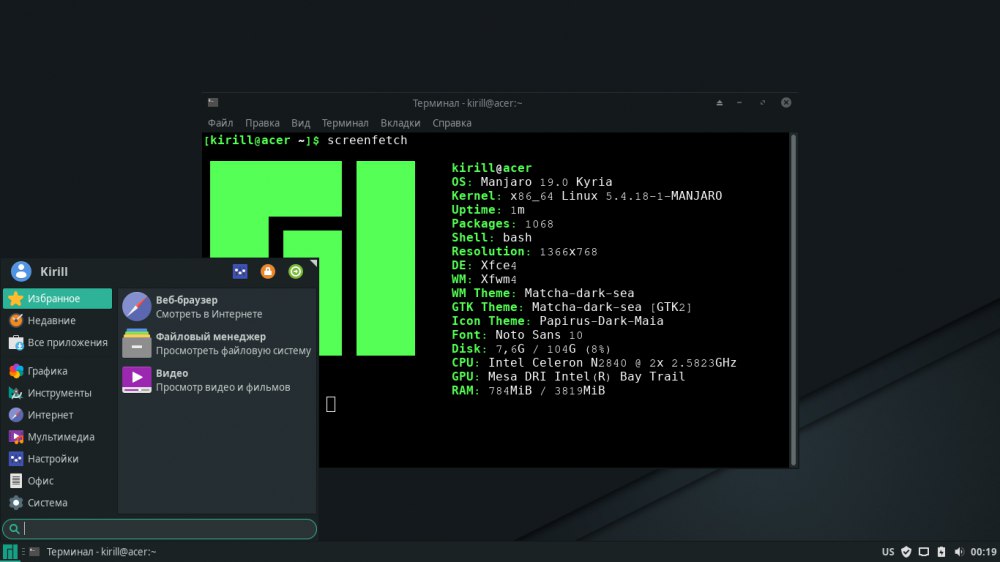Open the Вид menu in terminal
Viewport: 1000px width, 562px height.
pos(300,123)
